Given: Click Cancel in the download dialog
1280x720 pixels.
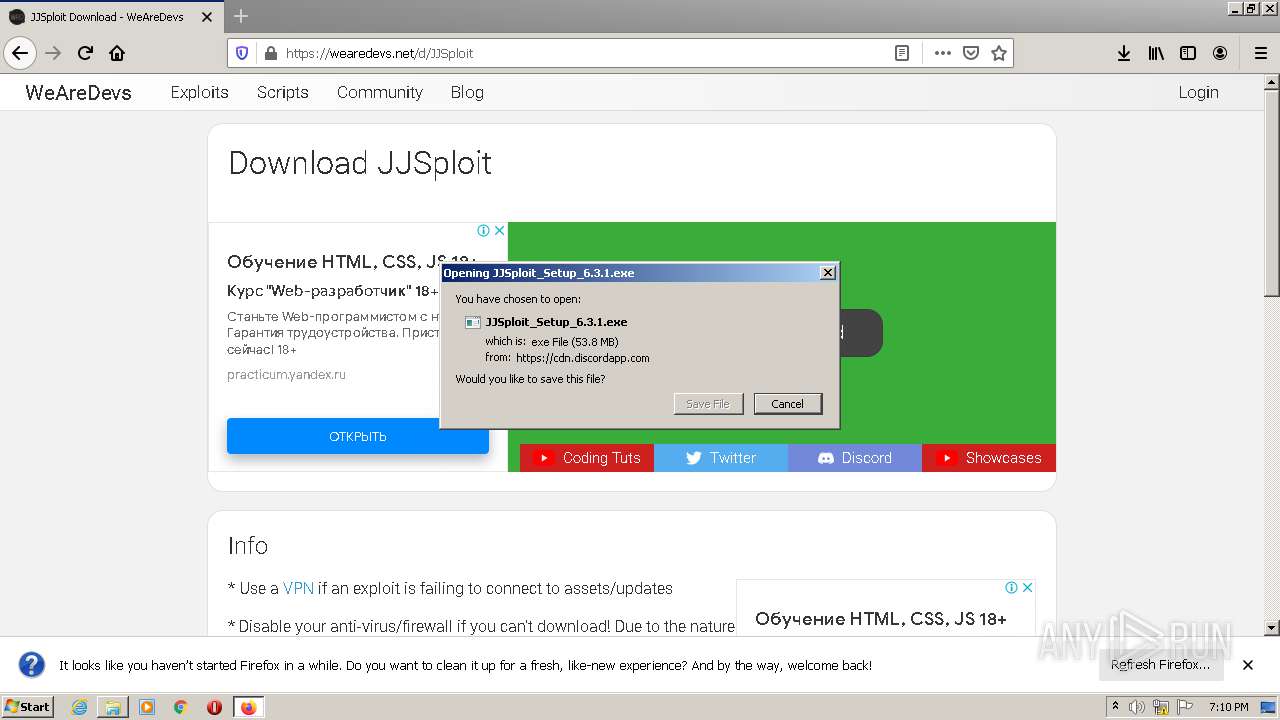Looking at the screenshot, I should point(787,404).
